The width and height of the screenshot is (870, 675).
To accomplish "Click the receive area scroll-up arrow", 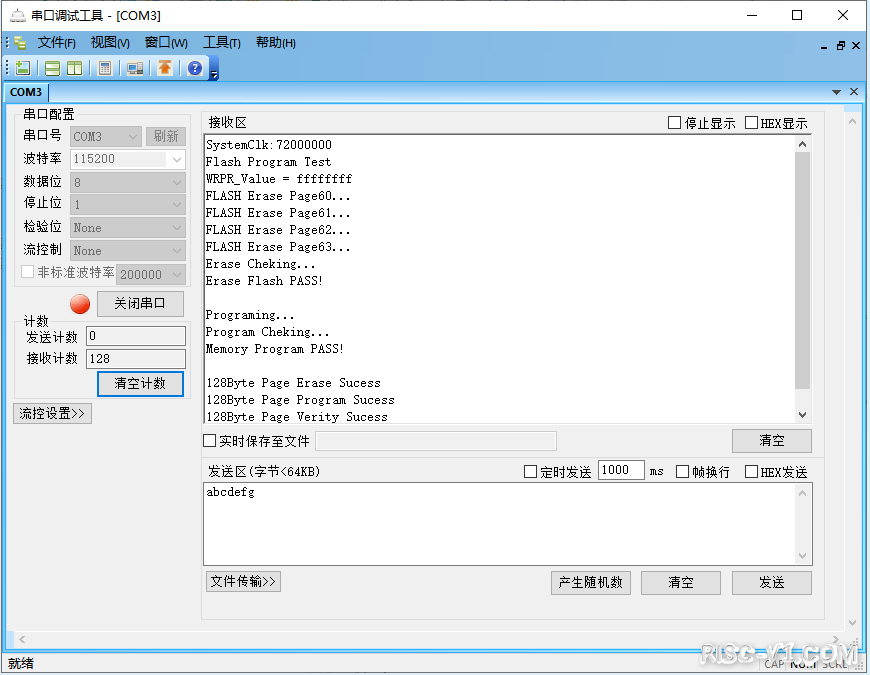I will [x=802, y=144].
